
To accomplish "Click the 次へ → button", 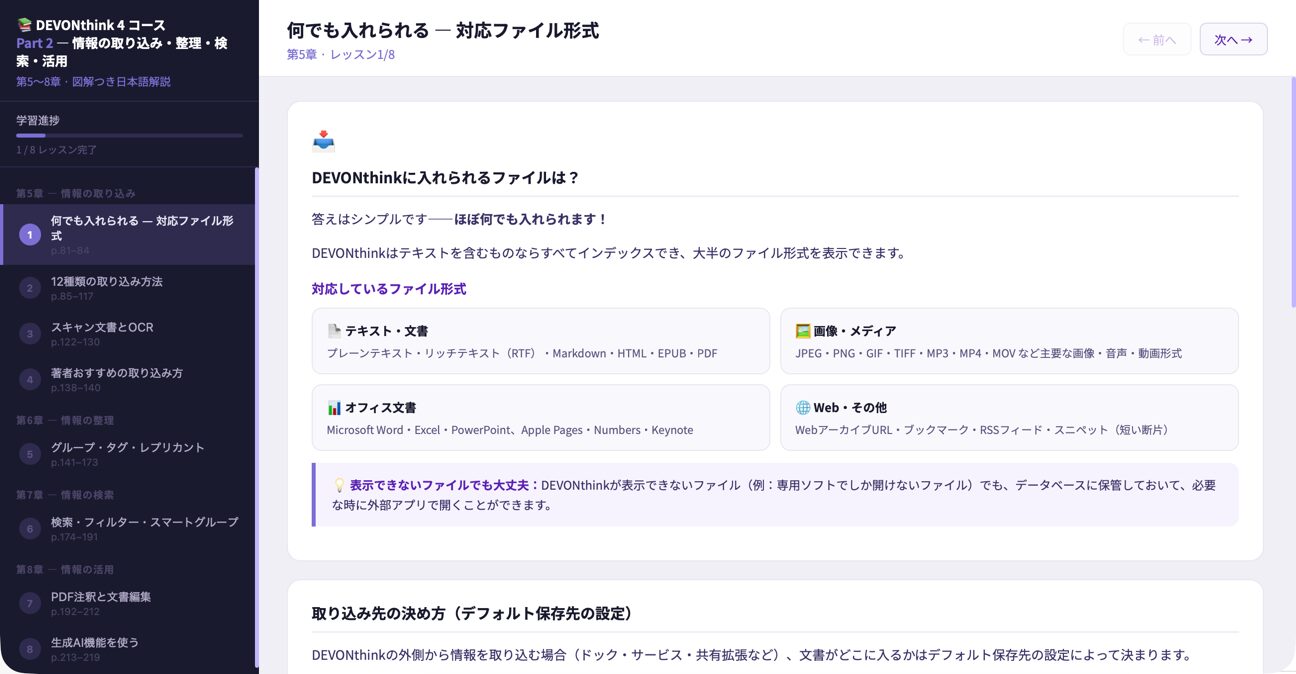I will [1233, 39].
